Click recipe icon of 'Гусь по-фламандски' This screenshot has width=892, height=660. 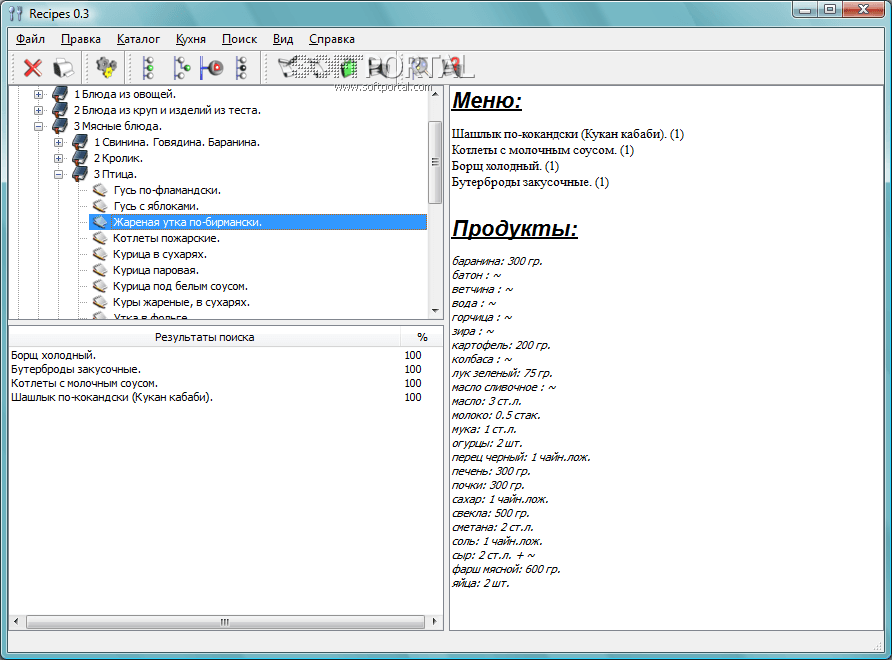(100, 189)
